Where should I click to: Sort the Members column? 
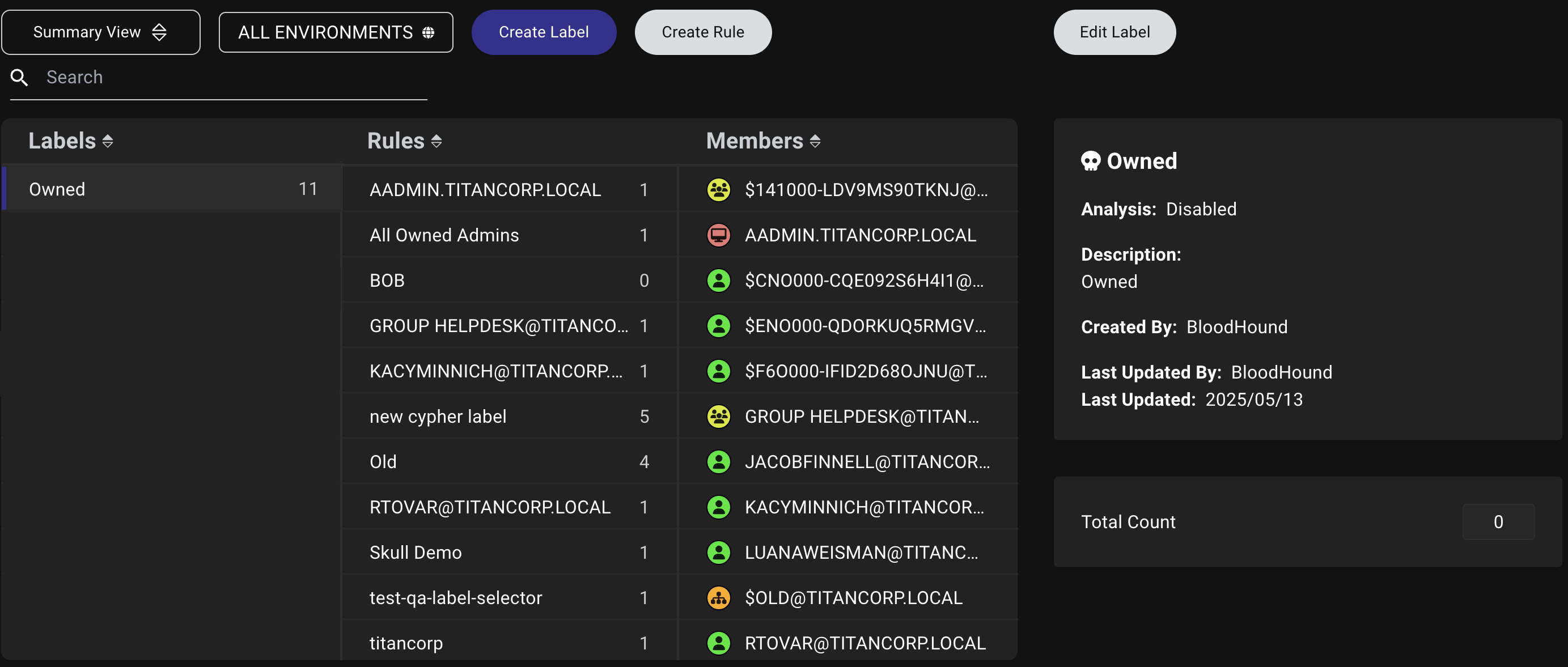point(815,141)
